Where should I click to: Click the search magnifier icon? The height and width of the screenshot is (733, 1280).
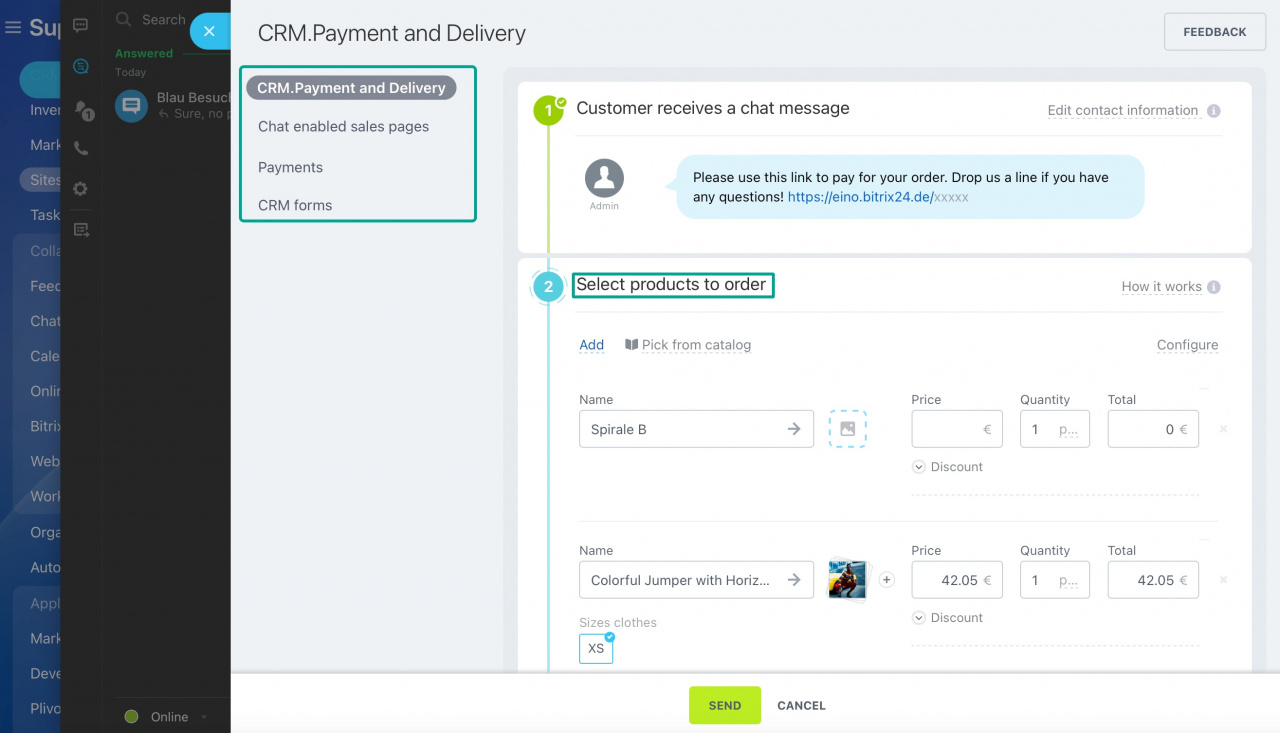coord(123,19)
